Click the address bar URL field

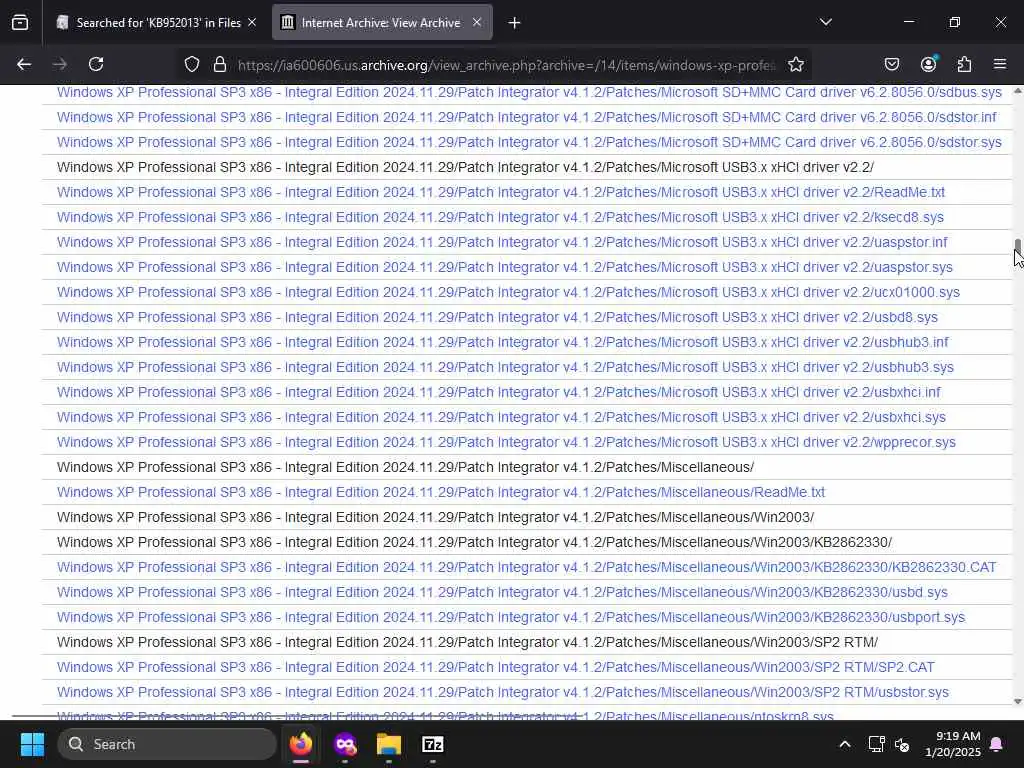506,65
